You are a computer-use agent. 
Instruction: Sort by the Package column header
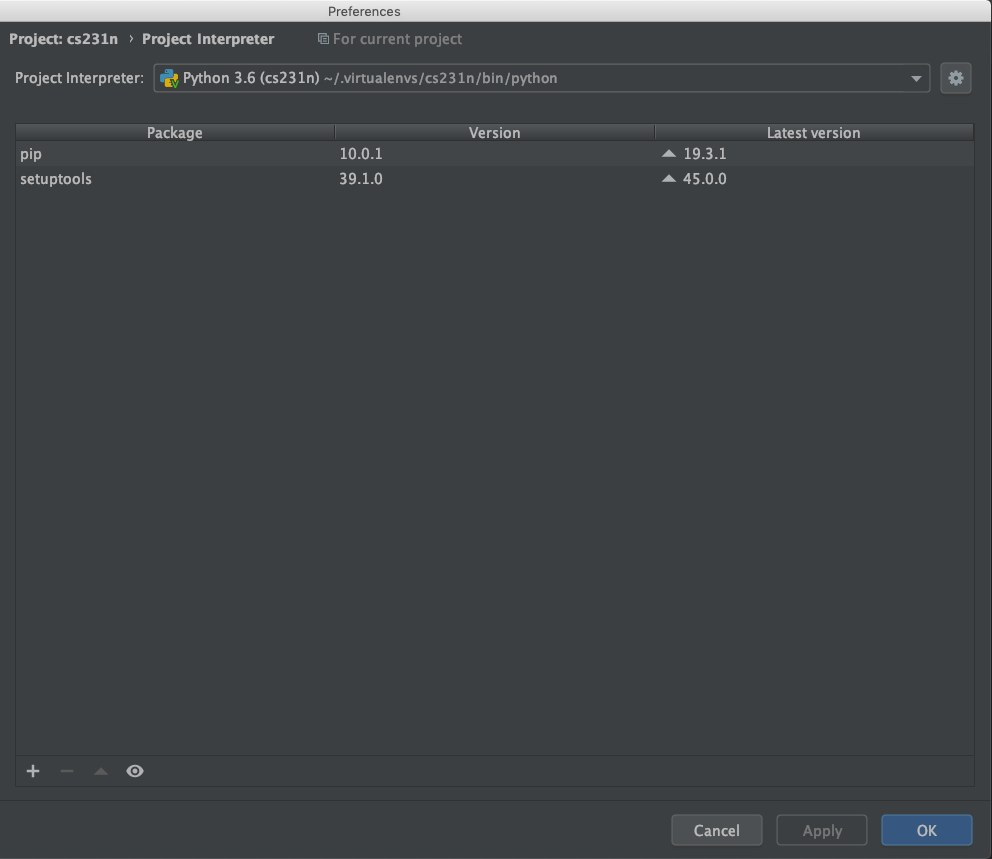coord(175,132)
